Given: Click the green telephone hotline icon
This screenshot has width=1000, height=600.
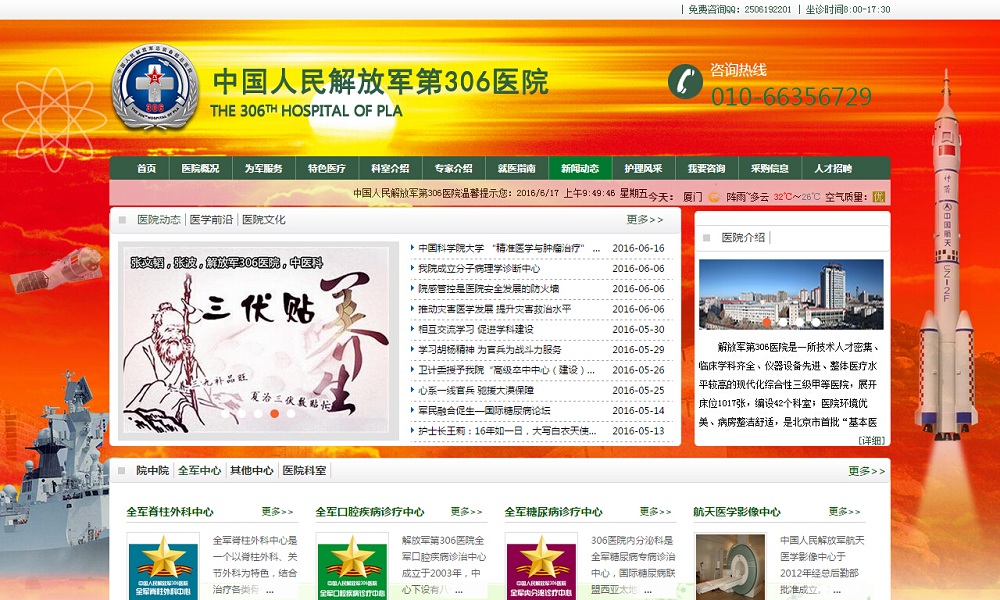Looking at the screenshot, I should coord(686,82).
